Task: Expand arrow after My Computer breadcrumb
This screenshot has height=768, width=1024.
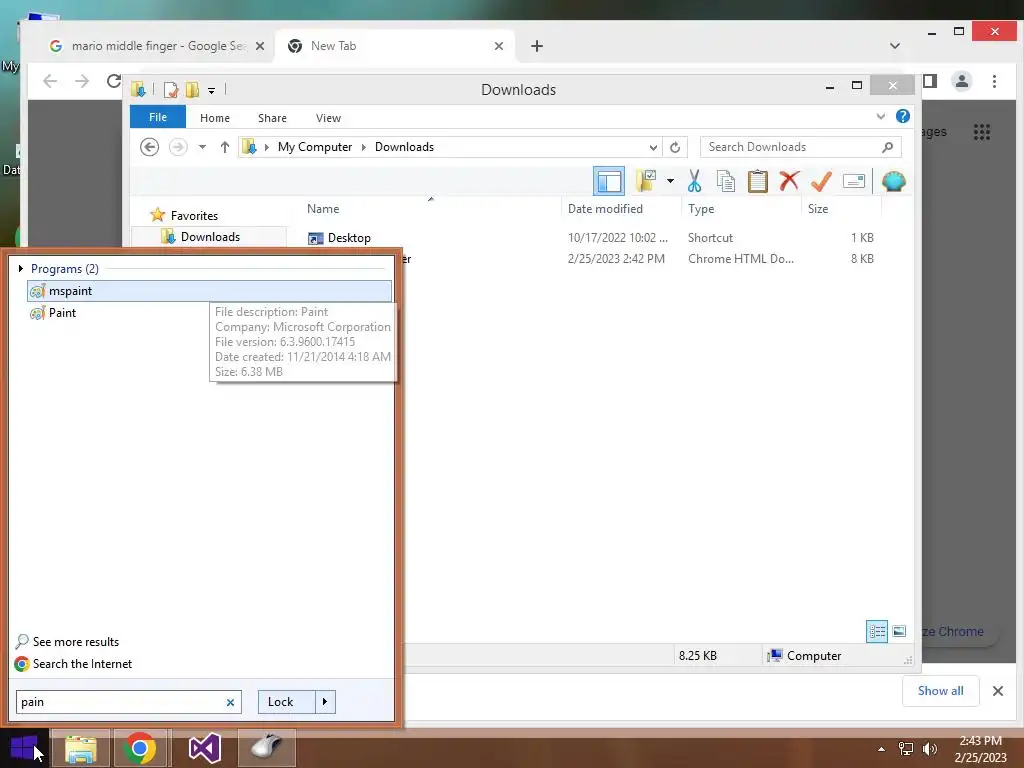Action: click(x=364, y=147)
